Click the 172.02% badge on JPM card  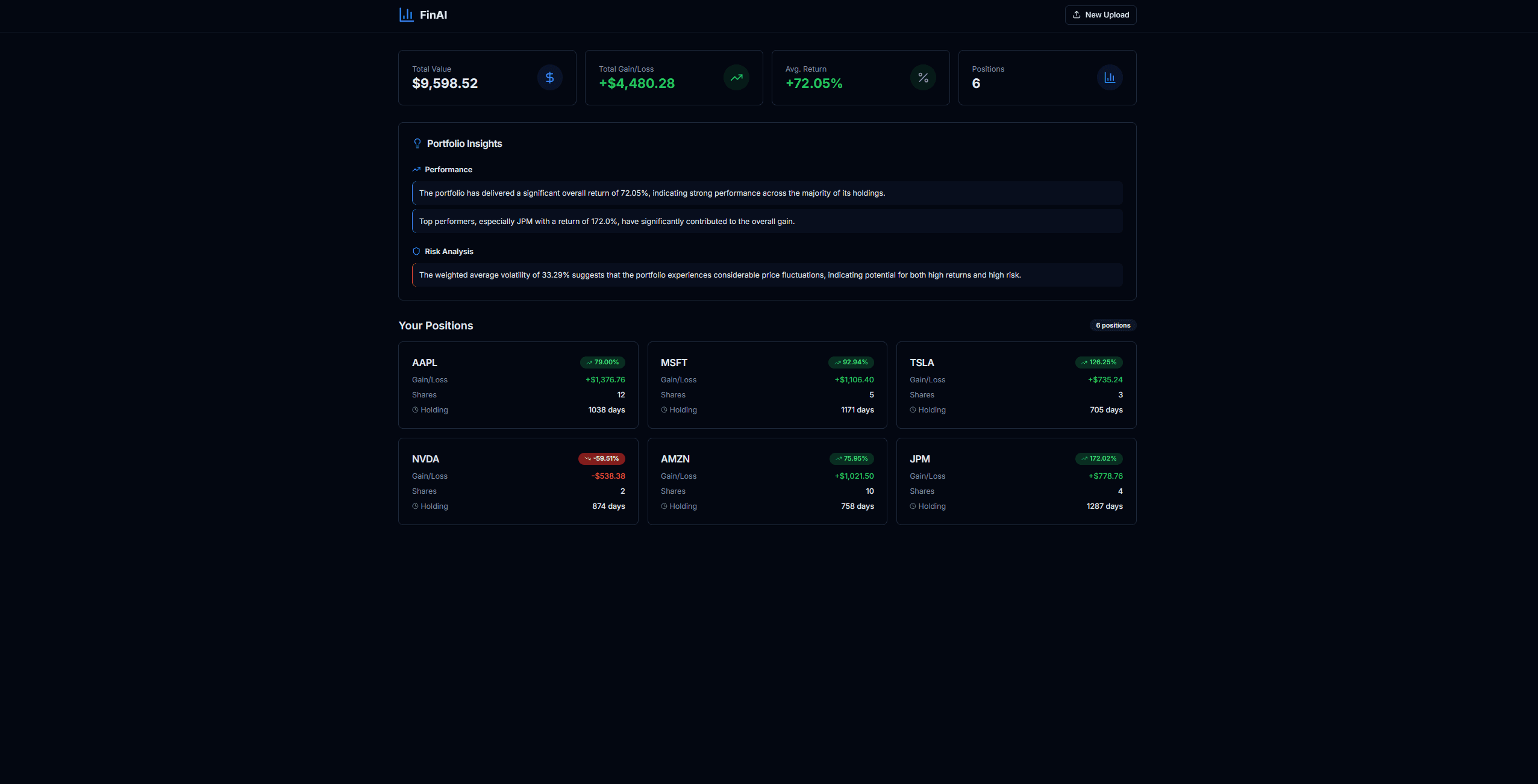point(1099,458)
